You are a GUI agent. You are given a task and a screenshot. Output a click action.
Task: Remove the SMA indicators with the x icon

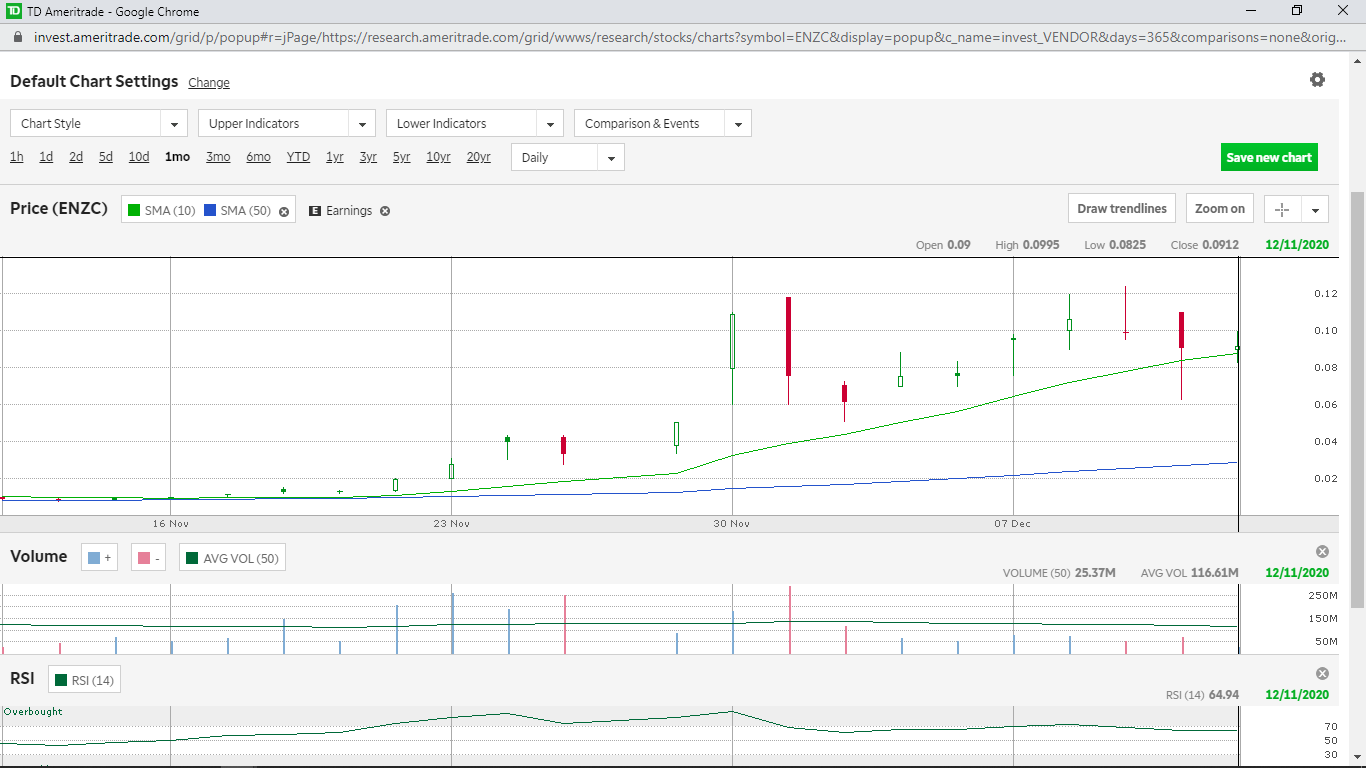coord(284,211)
